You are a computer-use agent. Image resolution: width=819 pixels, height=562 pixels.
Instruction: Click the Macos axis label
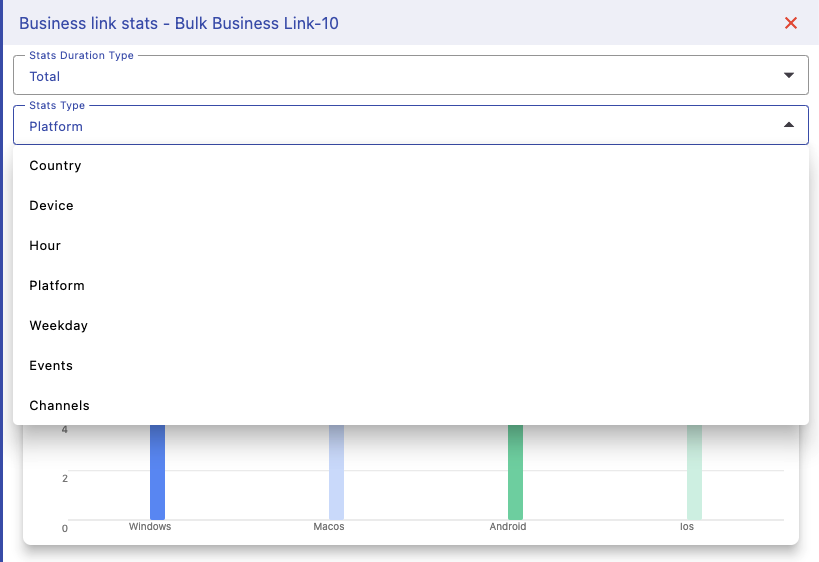point(329,527)
